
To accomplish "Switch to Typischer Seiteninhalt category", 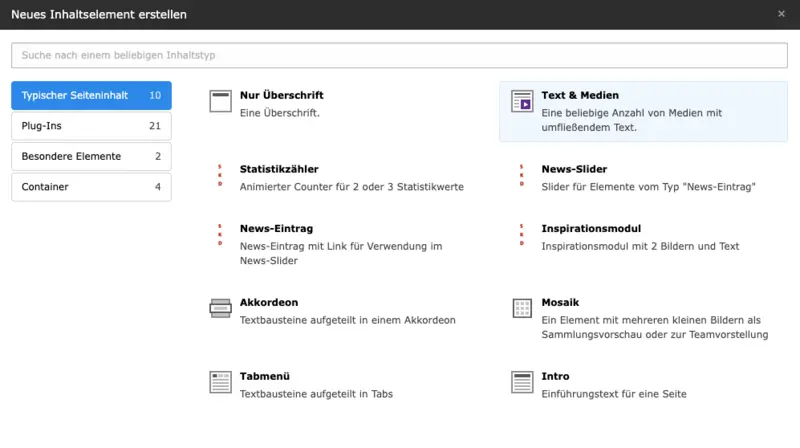I will 91,96.
